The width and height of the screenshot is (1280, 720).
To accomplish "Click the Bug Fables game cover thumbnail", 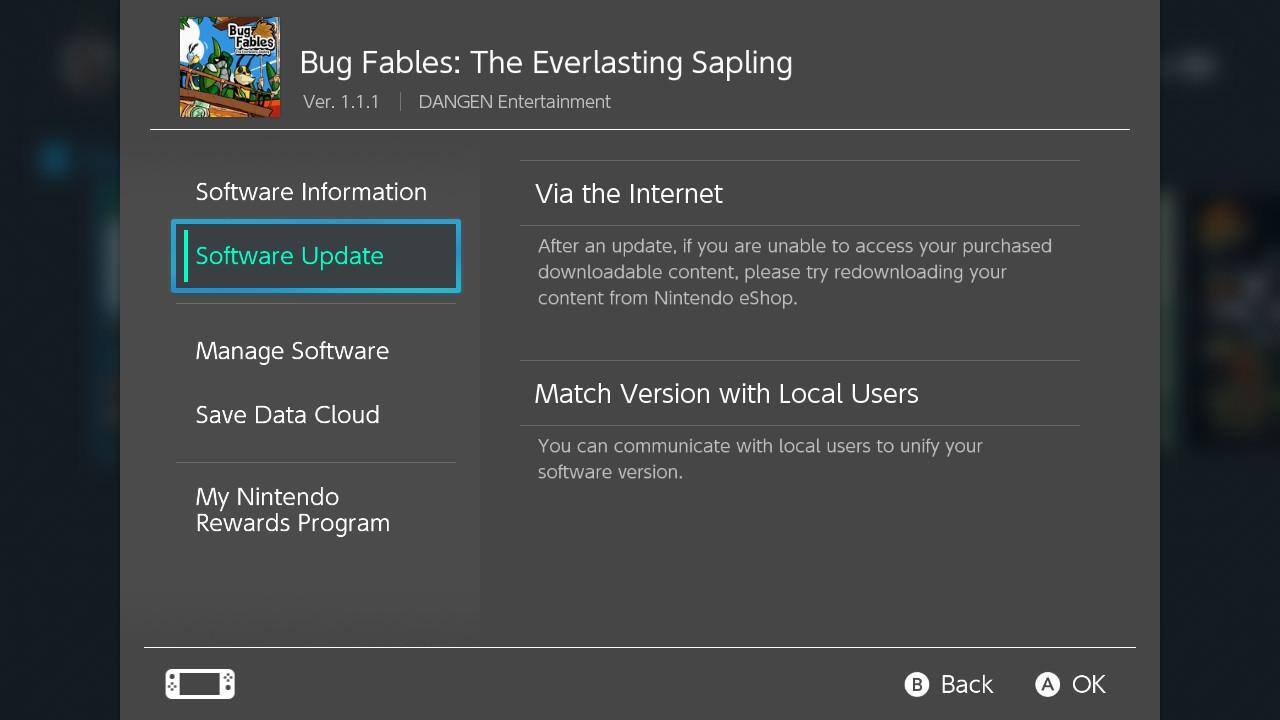I will pyautogui.click(x=230, y=67).
